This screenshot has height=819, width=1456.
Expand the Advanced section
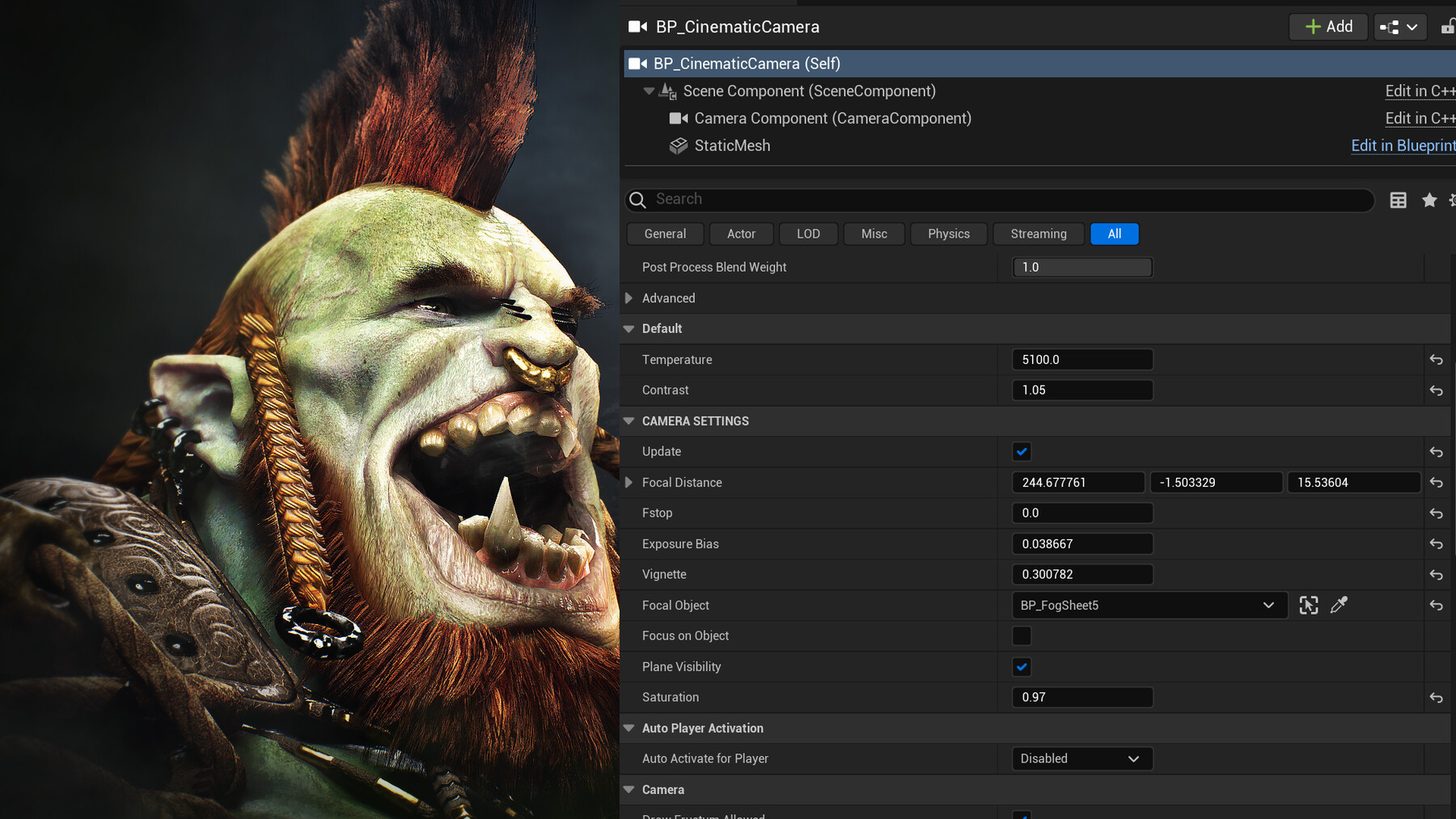(x=629, y=298)
